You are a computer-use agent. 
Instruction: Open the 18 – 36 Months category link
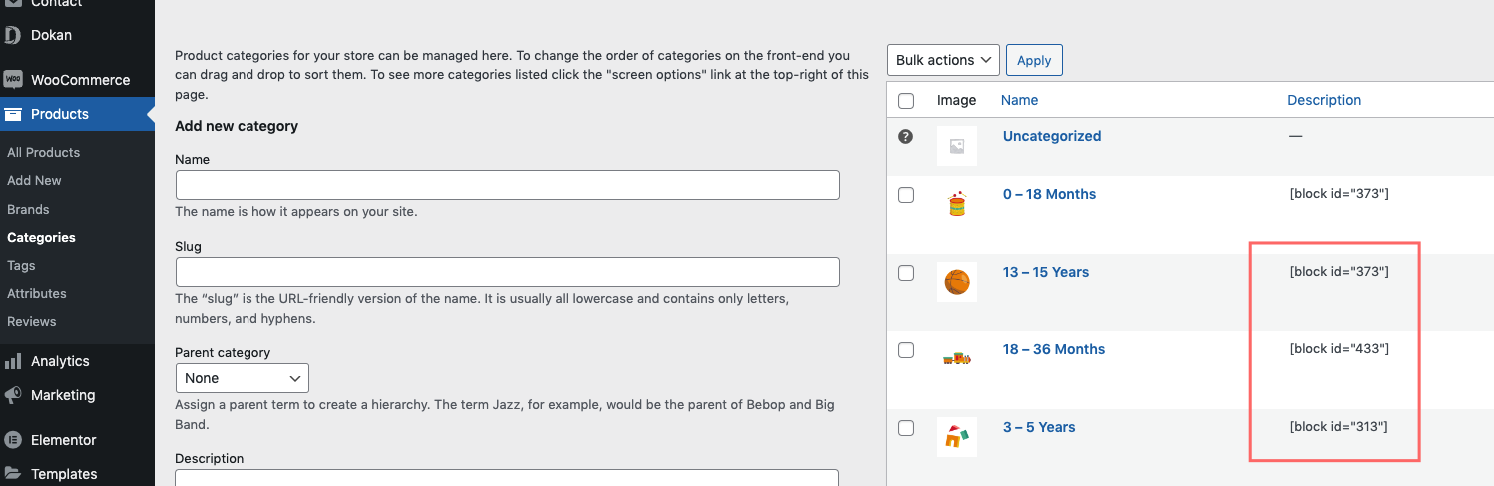(x=1054, y=349)
